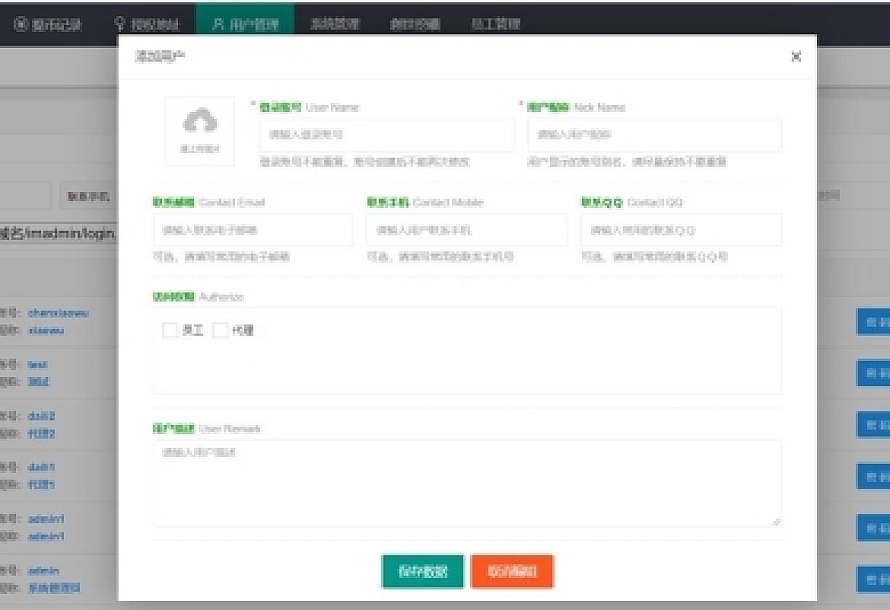Close the add user dialog
This screenshot has height=610, width=890.
(796, 57)
